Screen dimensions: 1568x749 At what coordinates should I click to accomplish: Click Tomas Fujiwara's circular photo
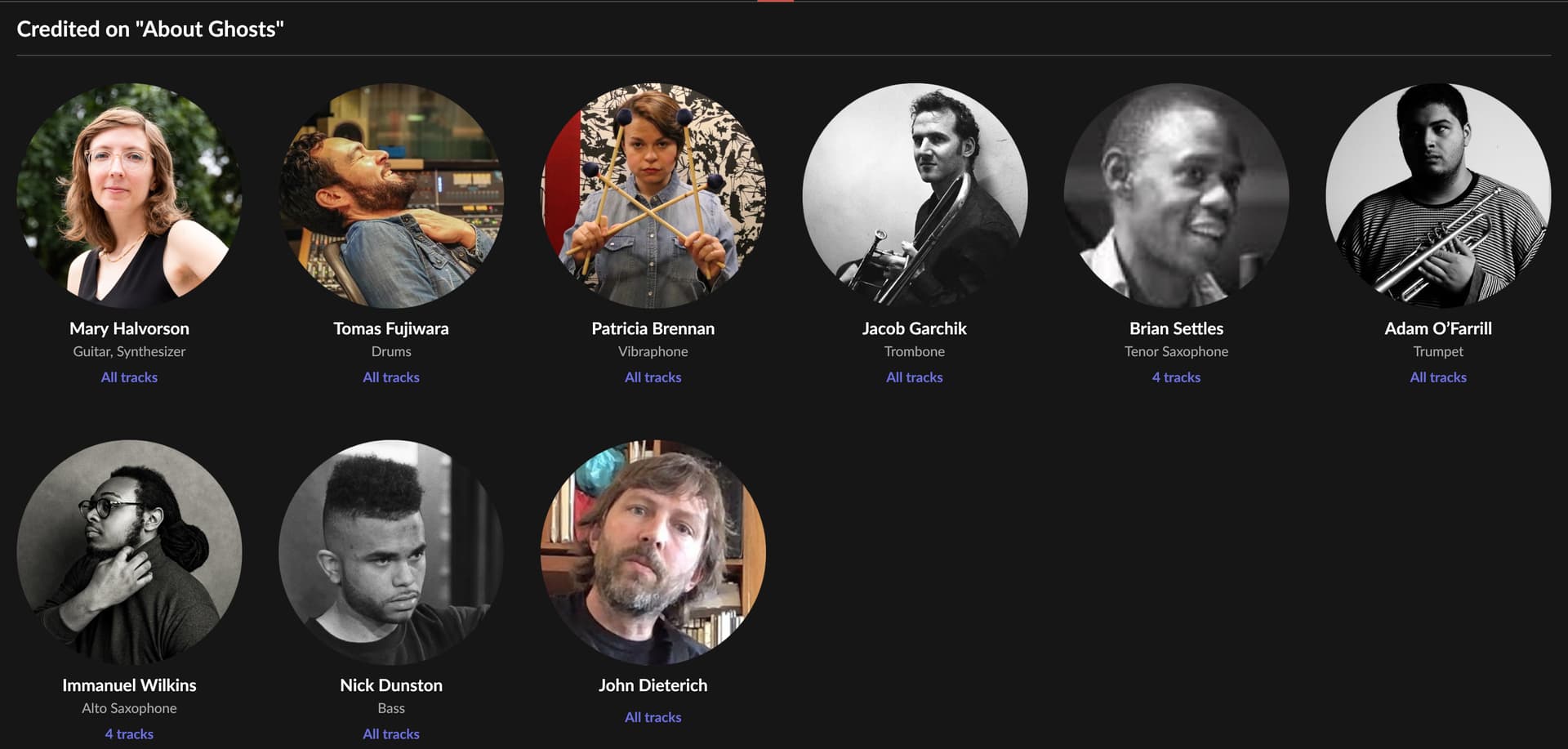[391, 195]
